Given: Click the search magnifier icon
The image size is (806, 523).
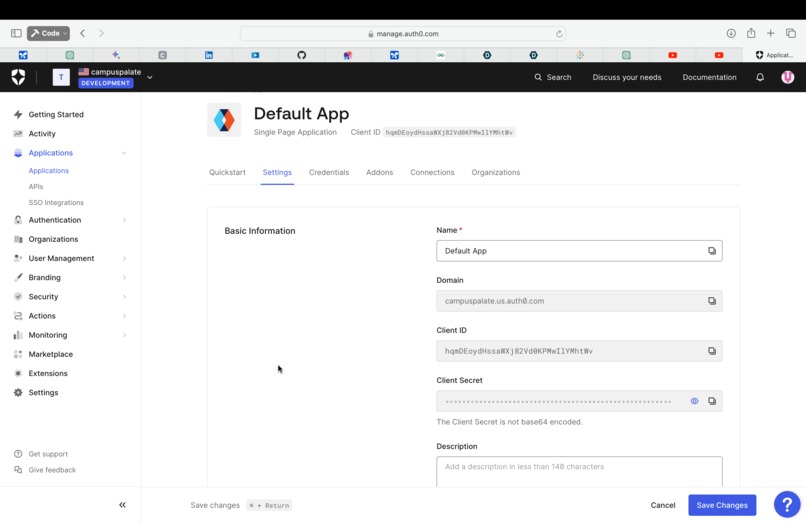Looking at the screenshot, I should pos(538,77).
